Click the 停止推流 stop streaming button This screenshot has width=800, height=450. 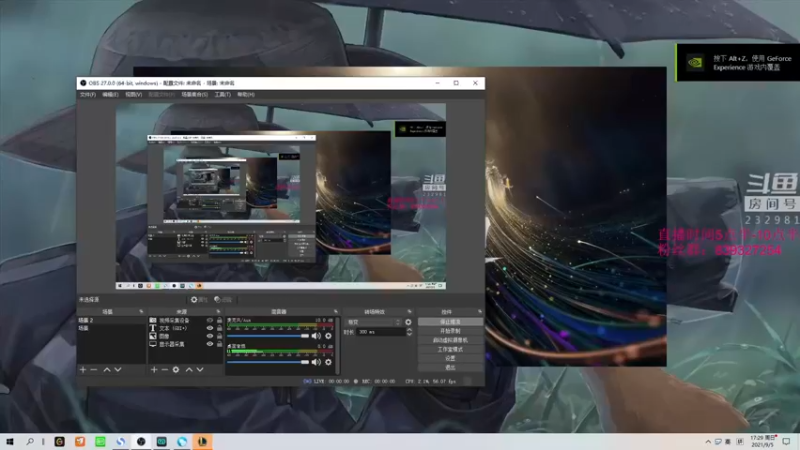tap(450, 322)
